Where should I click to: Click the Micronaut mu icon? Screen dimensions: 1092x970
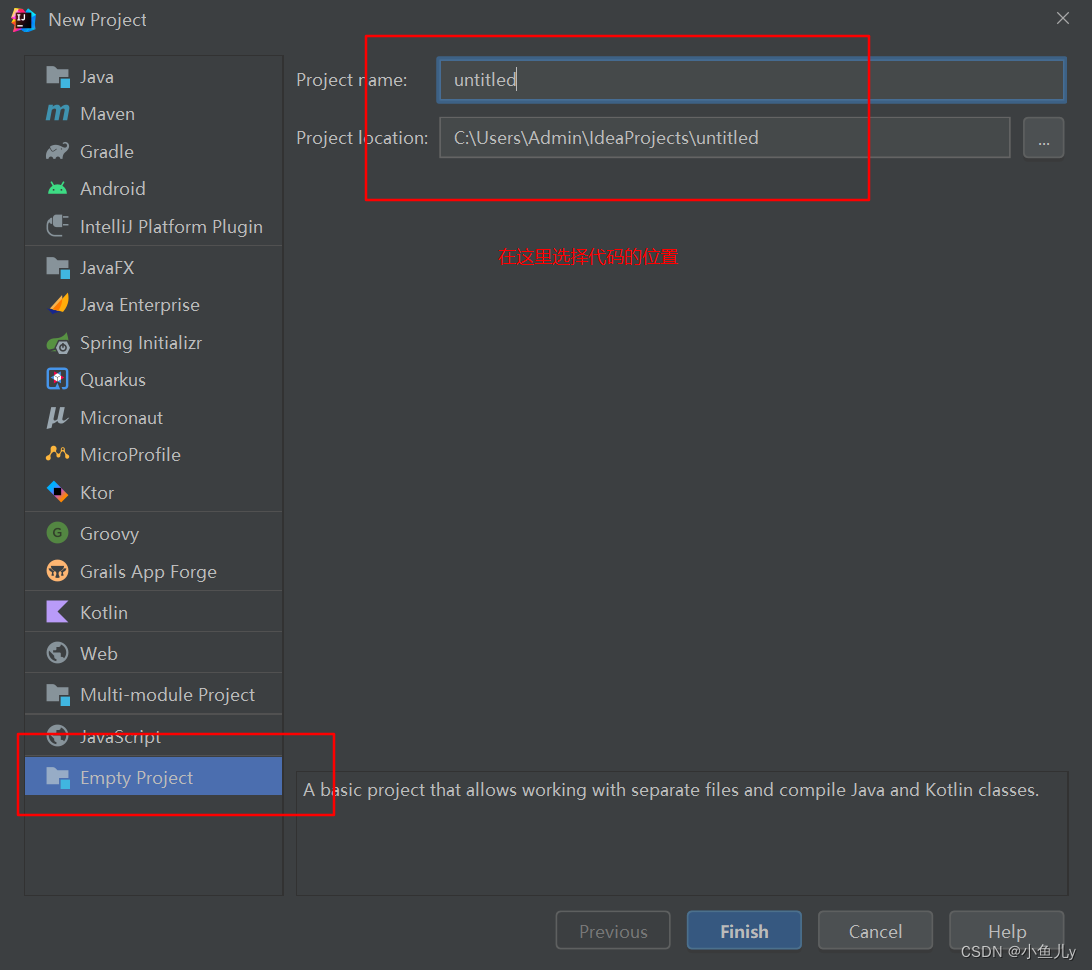(57, 417)
